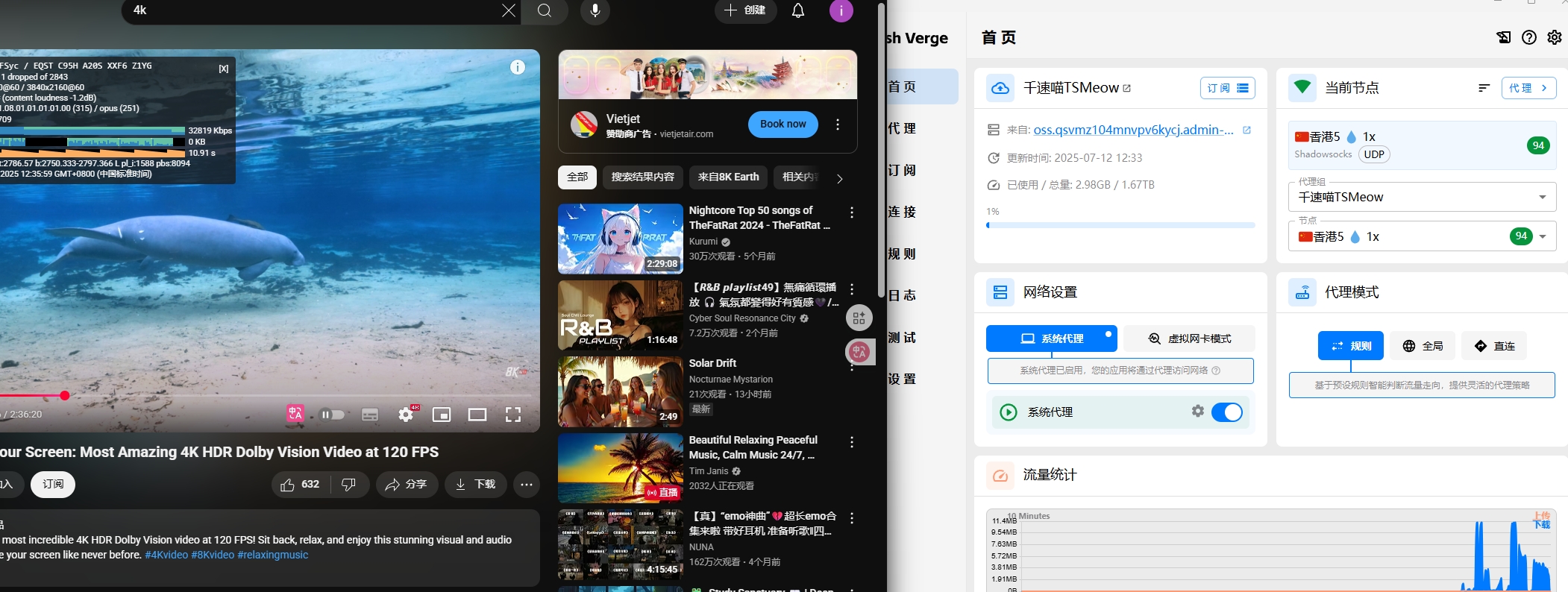The width and height of the screenshot is (1568, 592).
Task: Select the 全部 filter chip
Action: [x=577, y=177]
